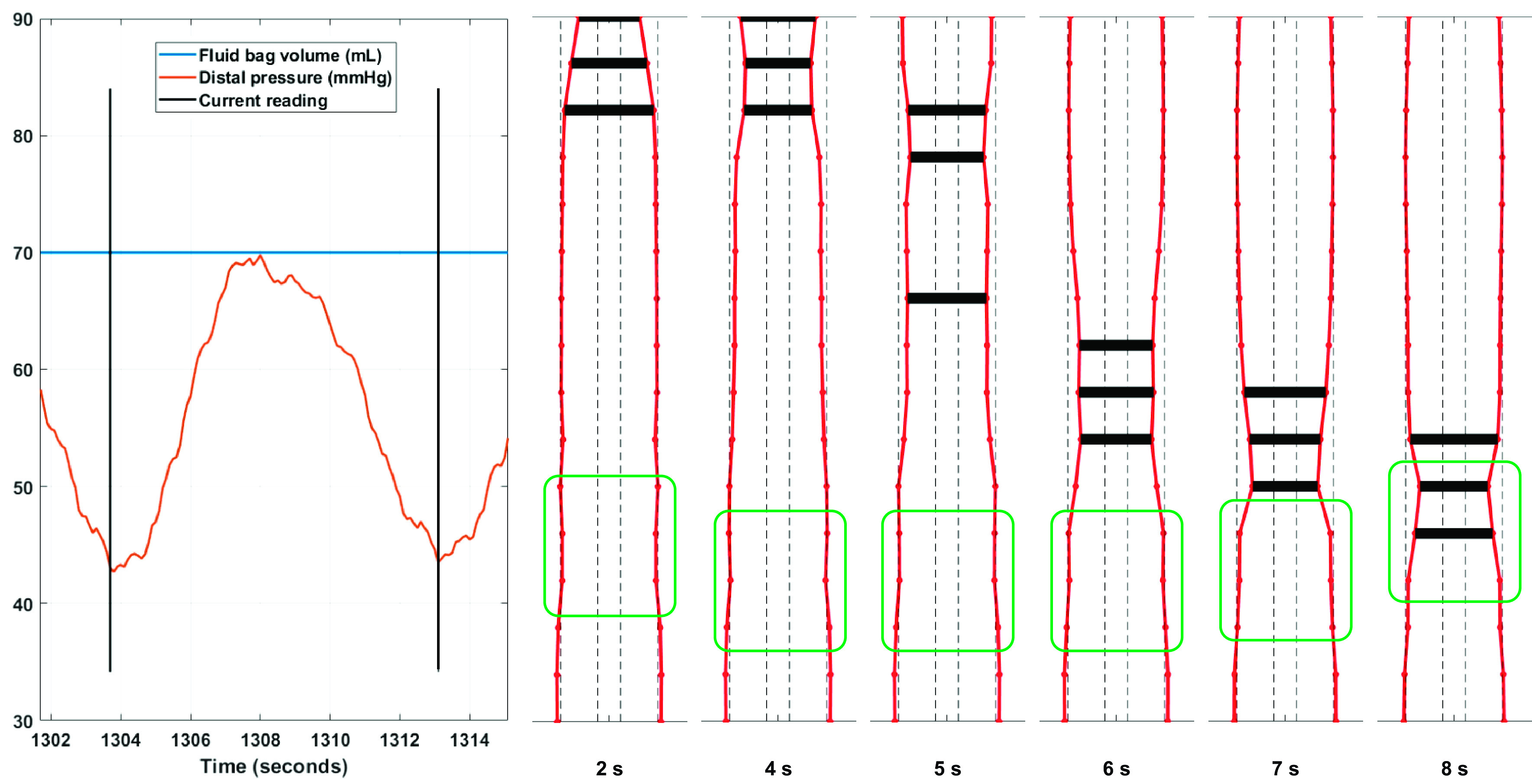Click the Fluid bag volume legend entry
1532x784 pixels.
[290, 55]
